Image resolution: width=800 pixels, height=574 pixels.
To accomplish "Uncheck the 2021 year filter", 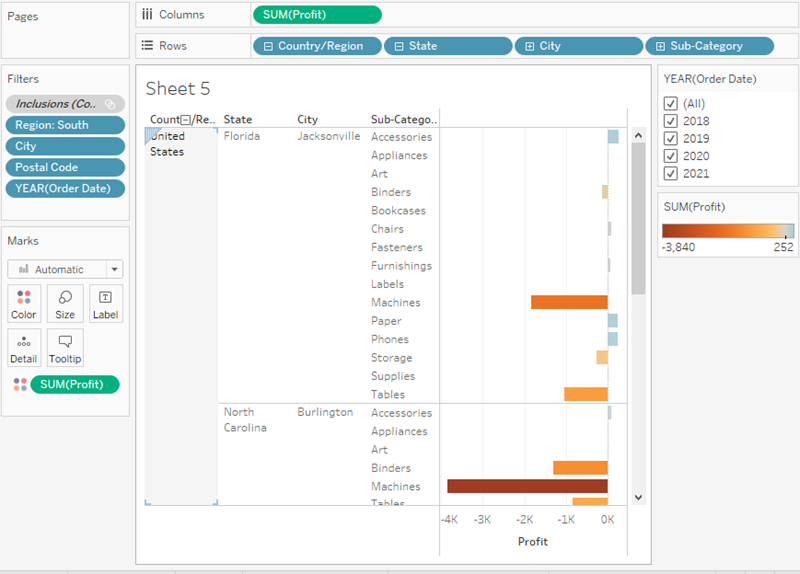I will pos(671,173).
